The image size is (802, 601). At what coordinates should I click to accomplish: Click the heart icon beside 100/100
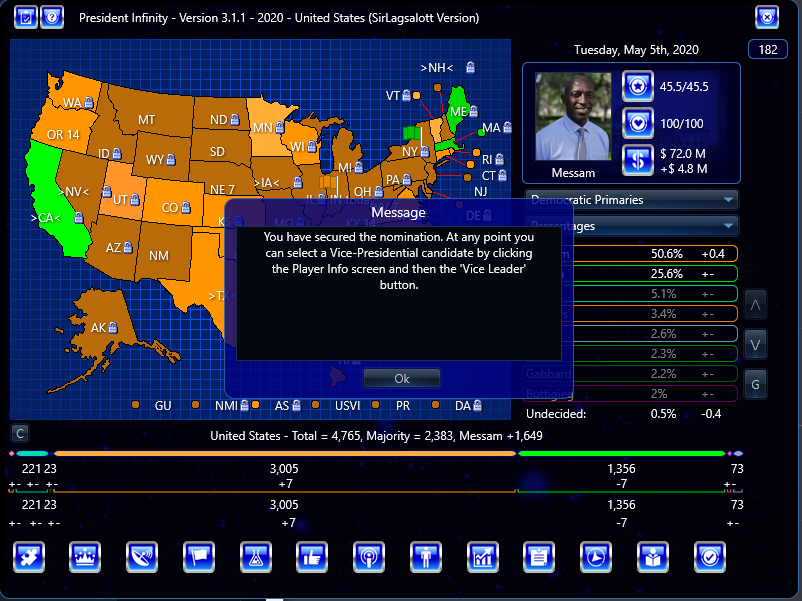637,123
